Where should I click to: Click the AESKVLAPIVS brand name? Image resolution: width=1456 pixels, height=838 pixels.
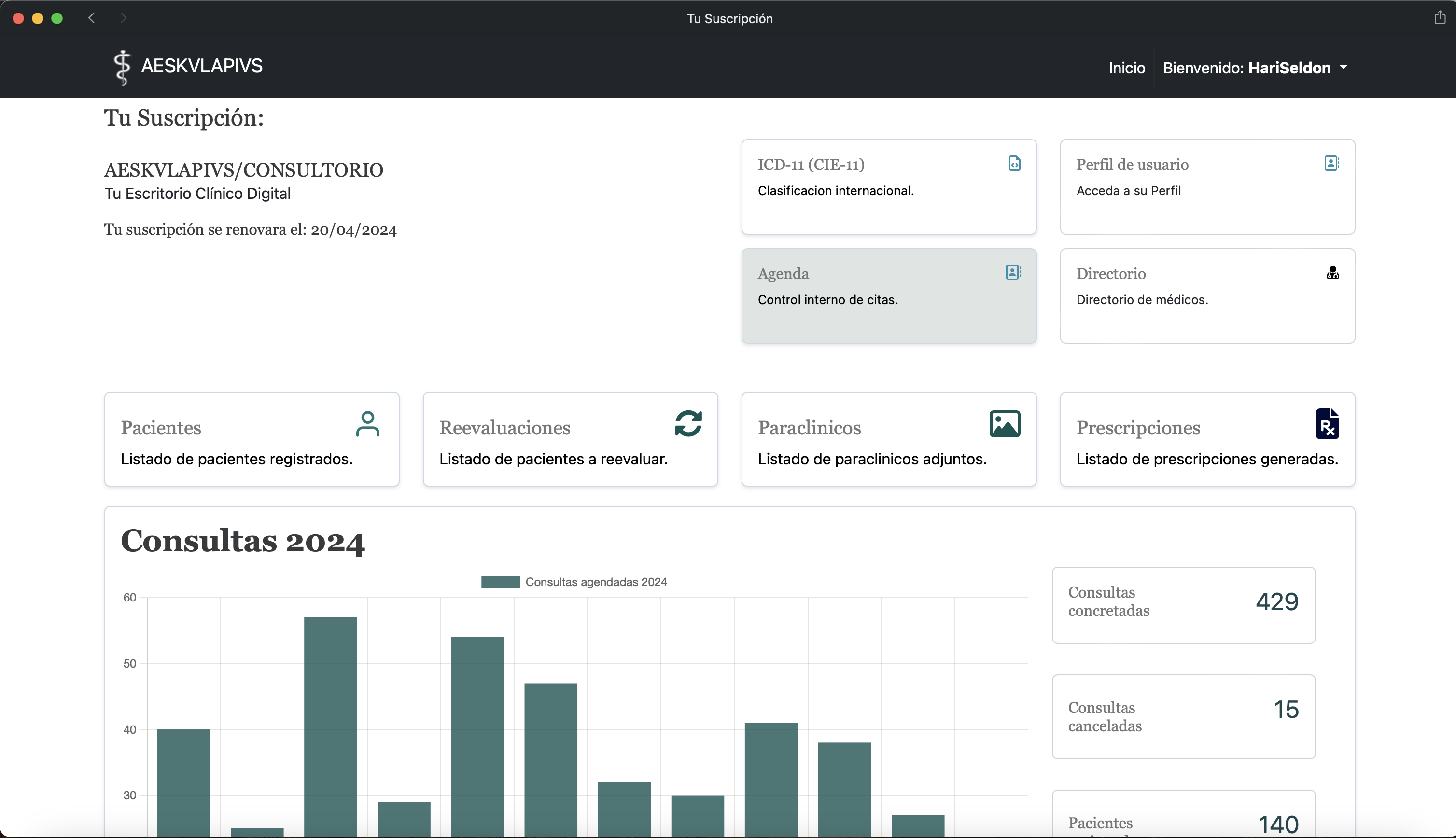[202, 66]
